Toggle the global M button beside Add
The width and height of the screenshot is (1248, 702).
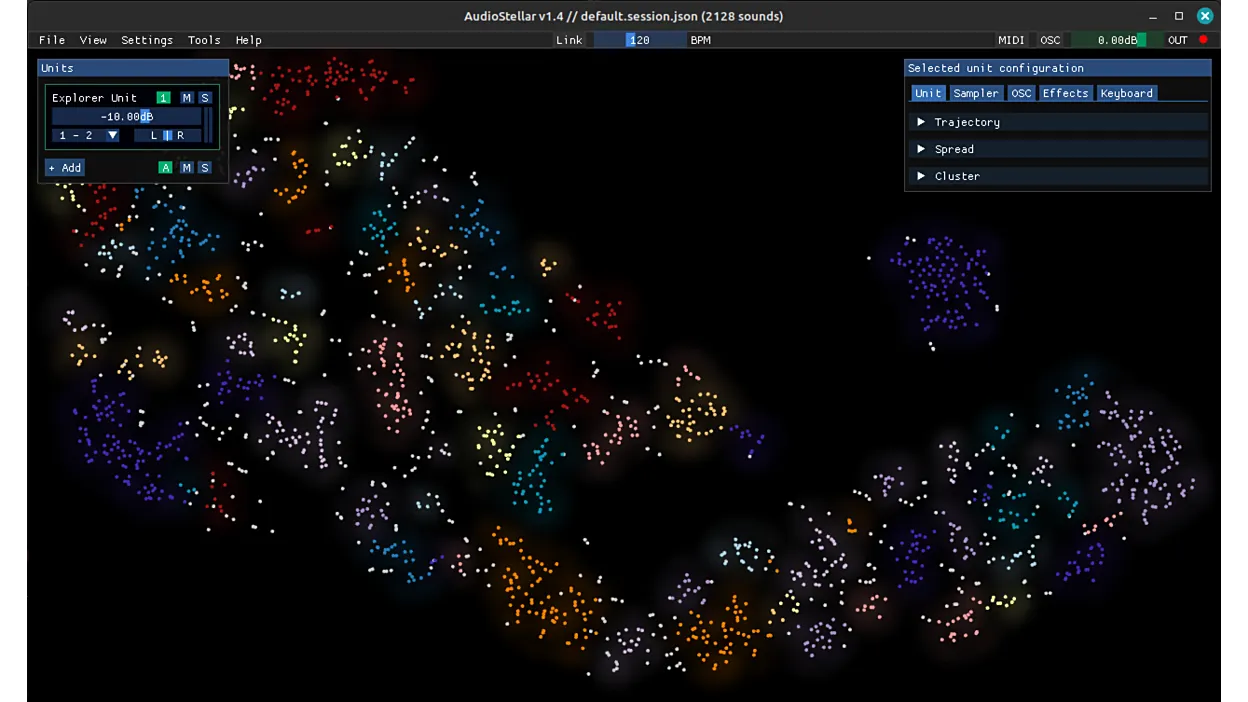pyautogui.click(x=187, y=168)
